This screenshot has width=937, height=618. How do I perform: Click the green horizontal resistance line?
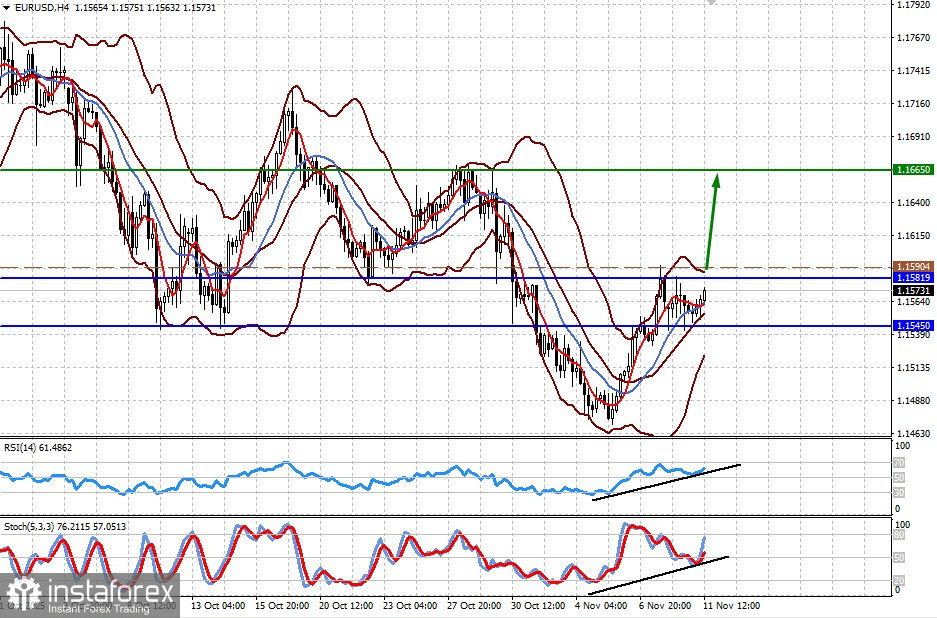tap(445, 170)
